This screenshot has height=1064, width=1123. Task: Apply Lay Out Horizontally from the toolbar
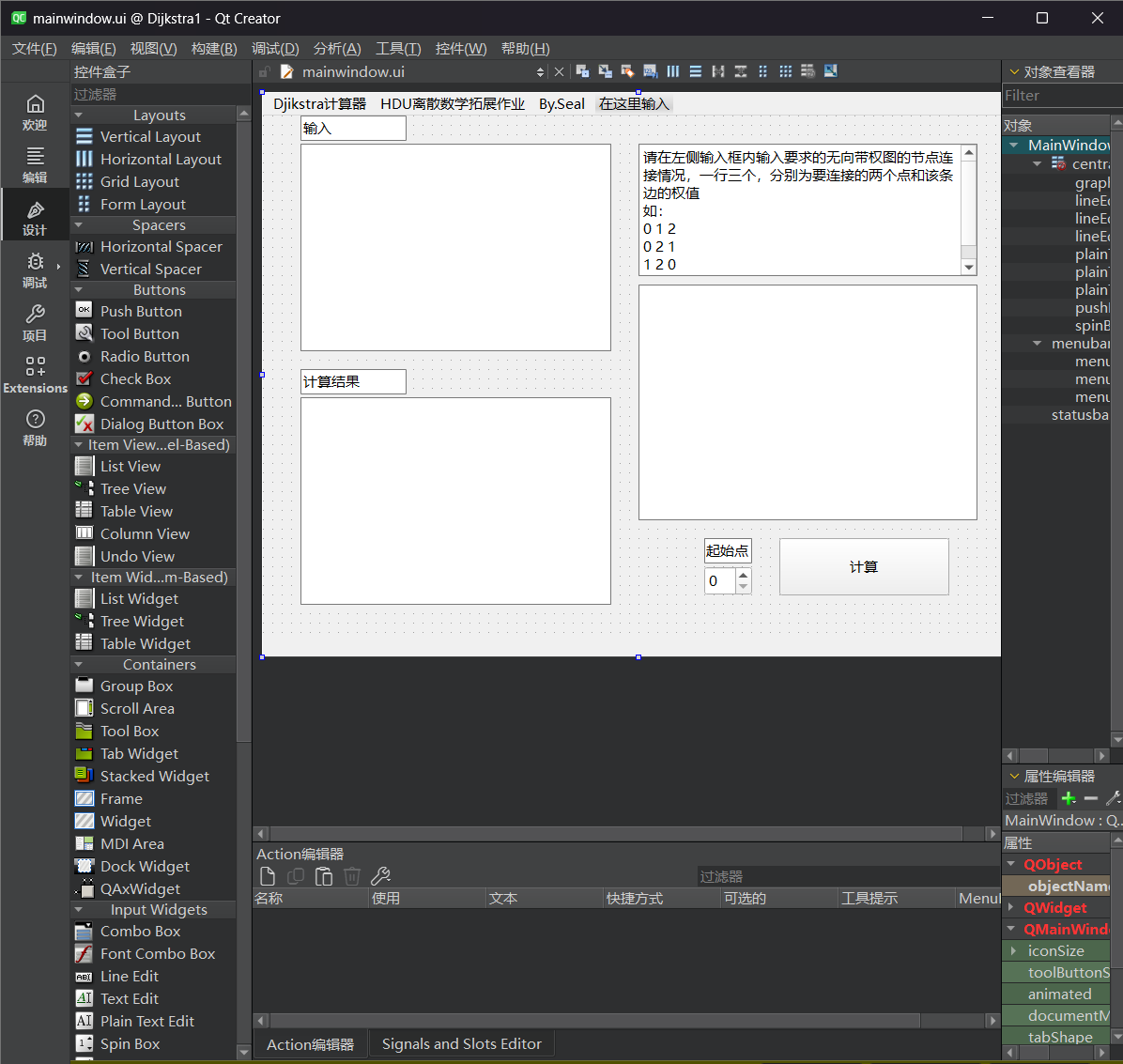[673, 71]
